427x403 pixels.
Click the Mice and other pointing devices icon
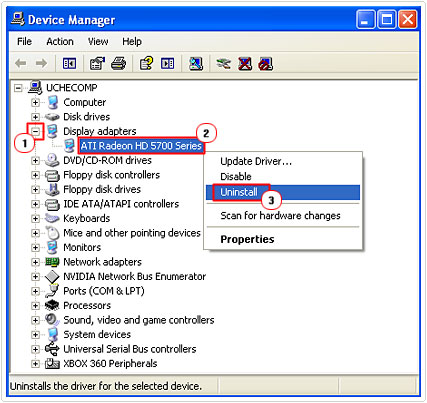pyautogui.click(x=52, y=233)
